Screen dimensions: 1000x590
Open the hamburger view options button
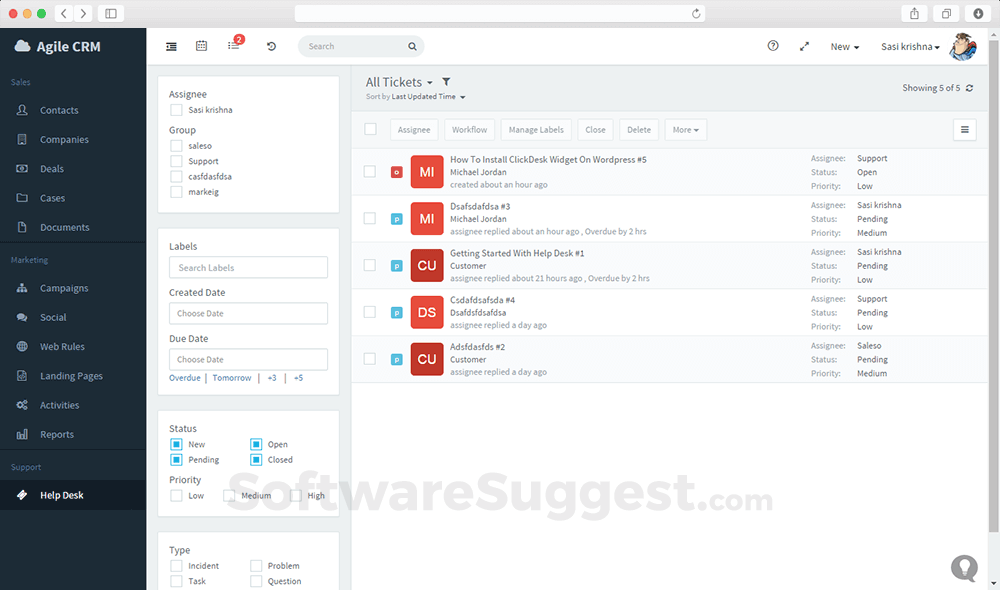tap(964, 129)
